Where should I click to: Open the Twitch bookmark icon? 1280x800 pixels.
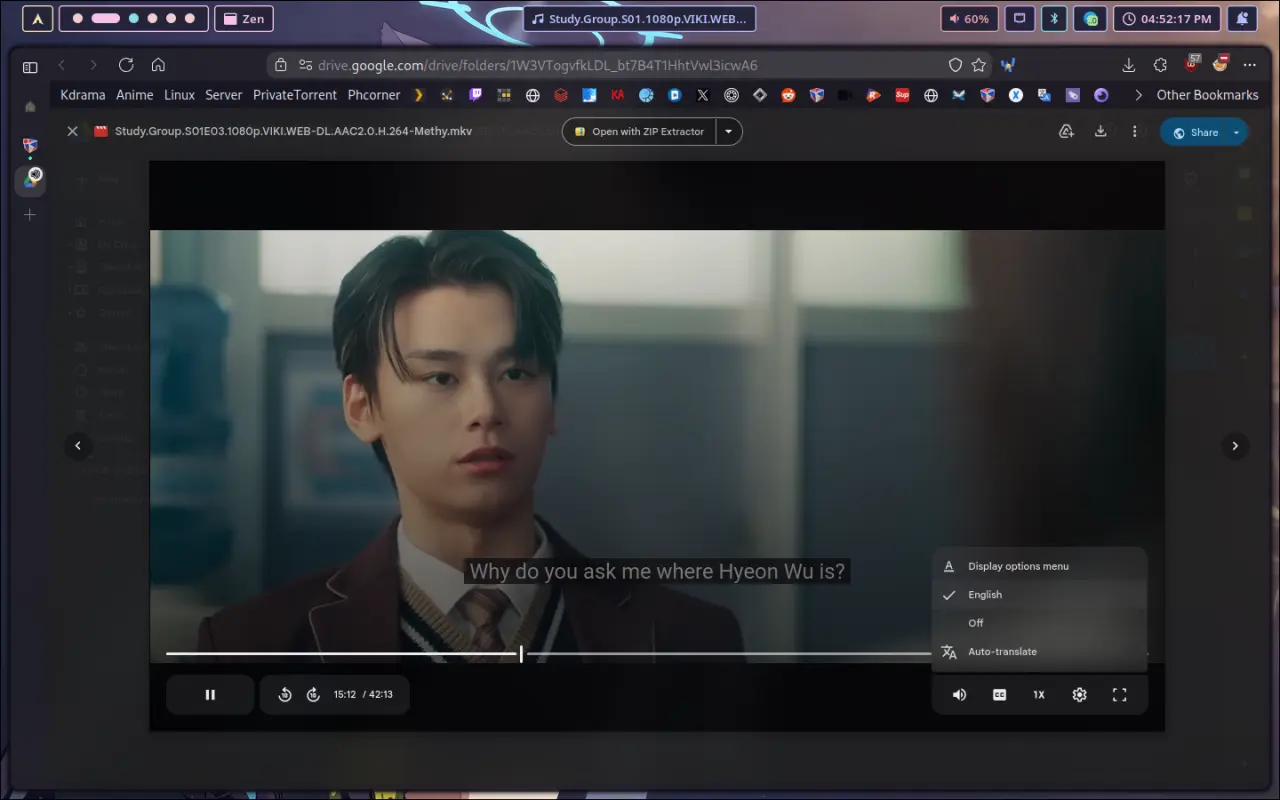(x=475, y=95)
